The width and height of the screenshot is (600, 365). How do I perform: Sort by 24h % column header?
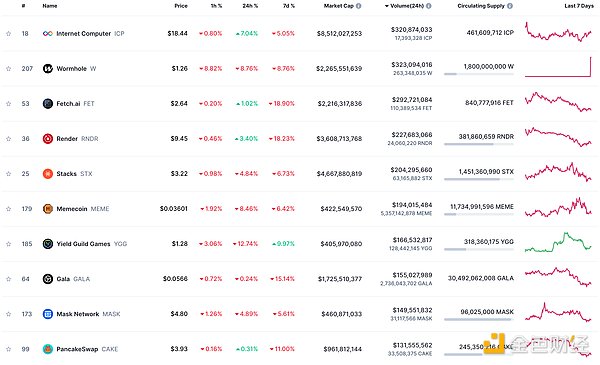(x=250, y=6)
